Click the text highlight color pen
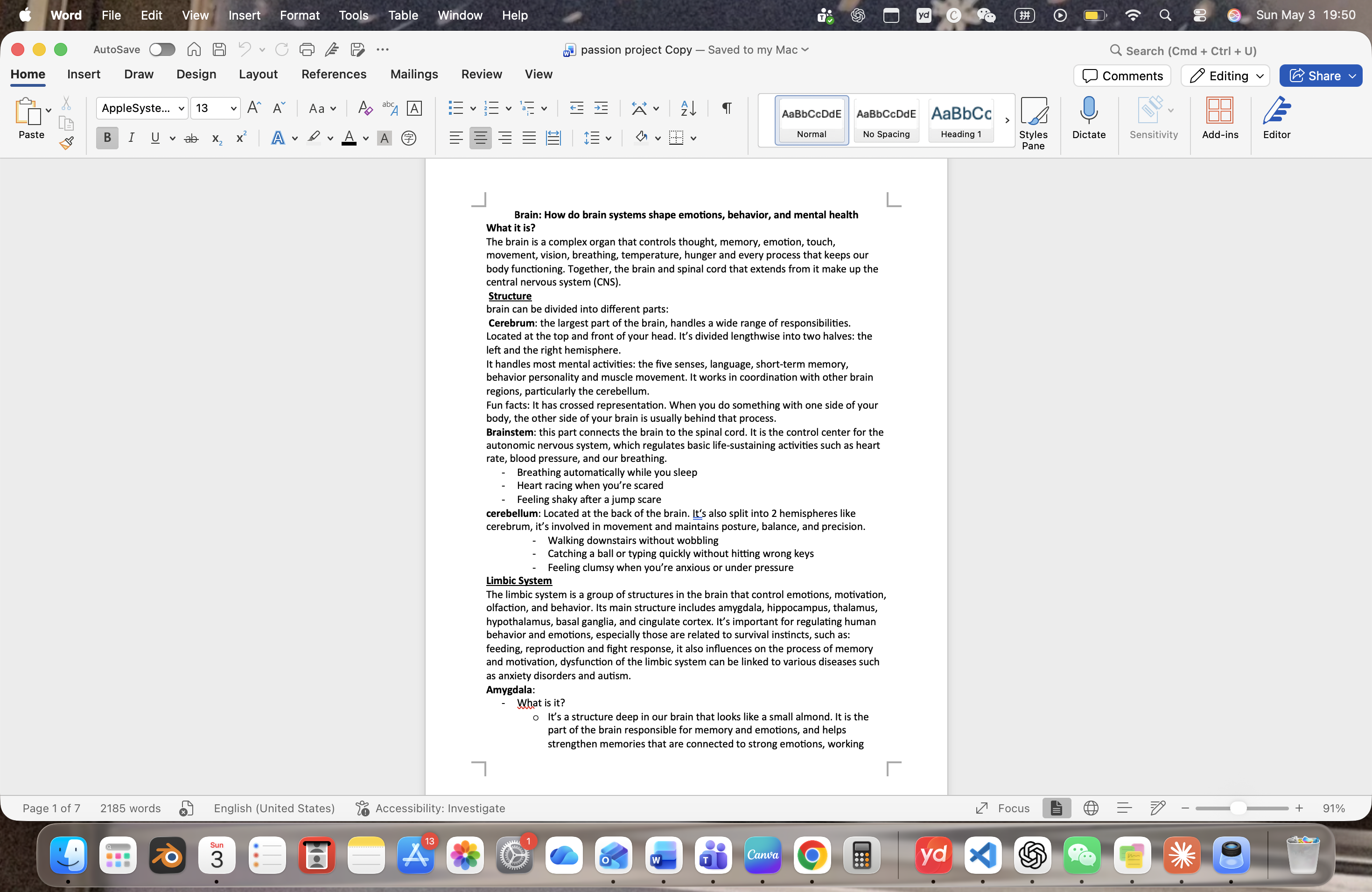 [314, 138]
